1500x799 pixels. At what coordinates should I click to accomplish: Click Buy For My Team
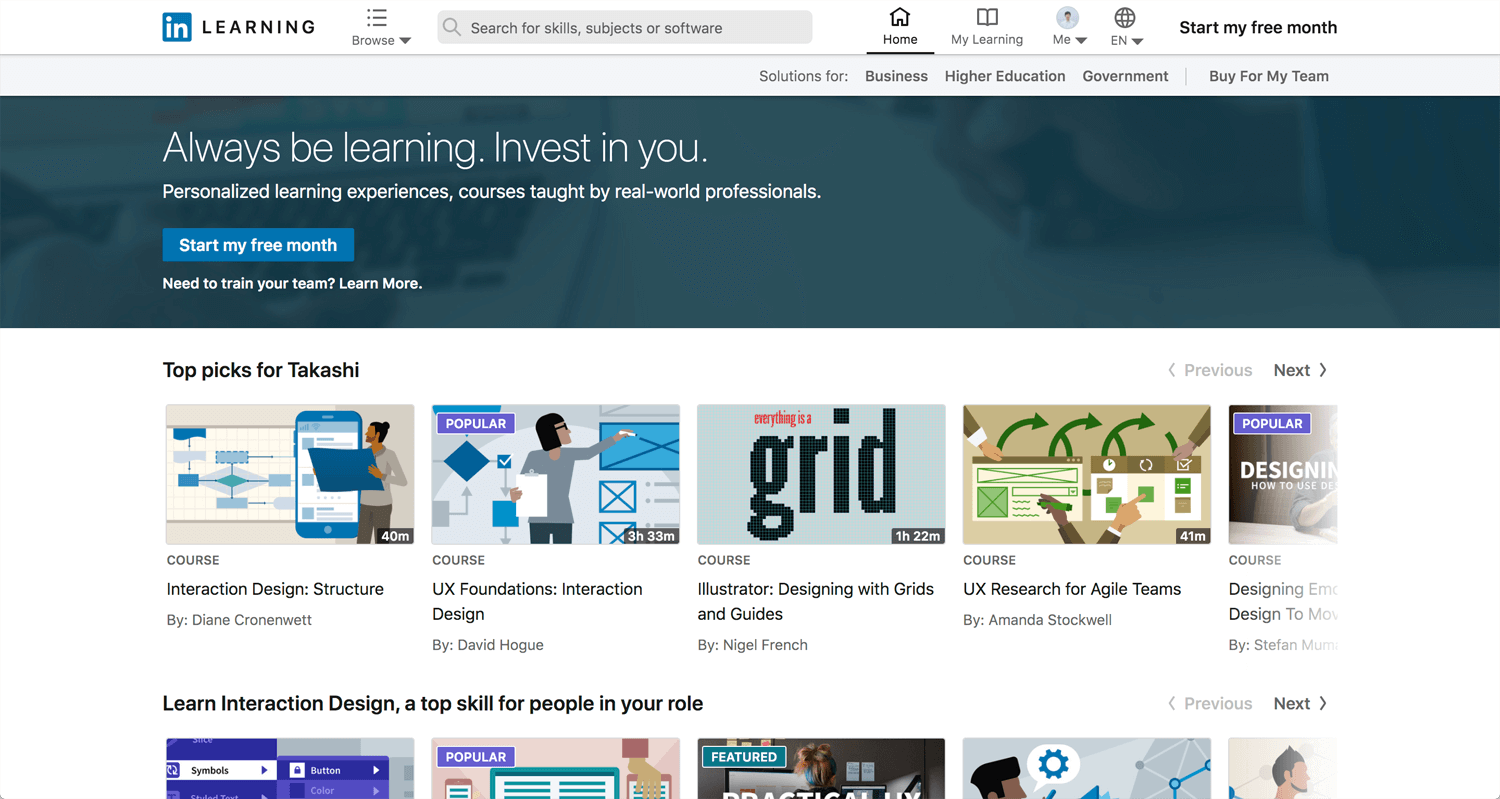click(x=1269, y=76)
